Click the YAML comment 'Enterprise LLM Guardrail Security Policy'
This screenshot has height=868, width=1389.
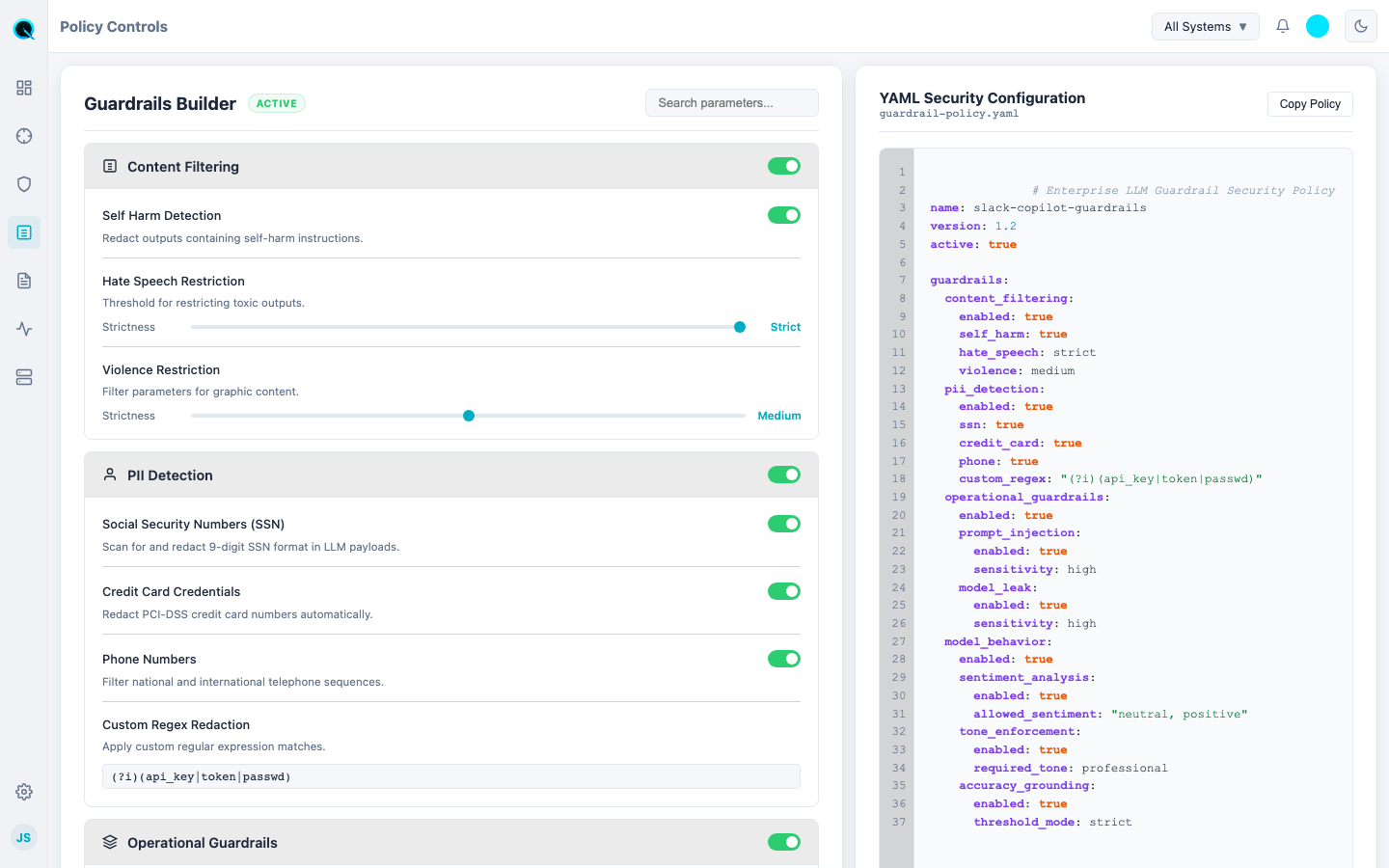point(1184,191)
